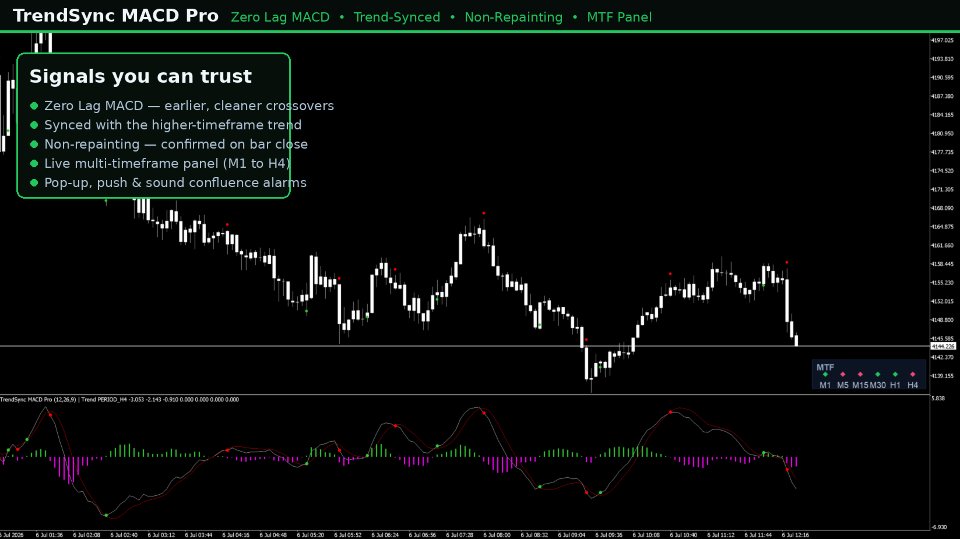Click the 4197.025 price axis label

[942, 40]
